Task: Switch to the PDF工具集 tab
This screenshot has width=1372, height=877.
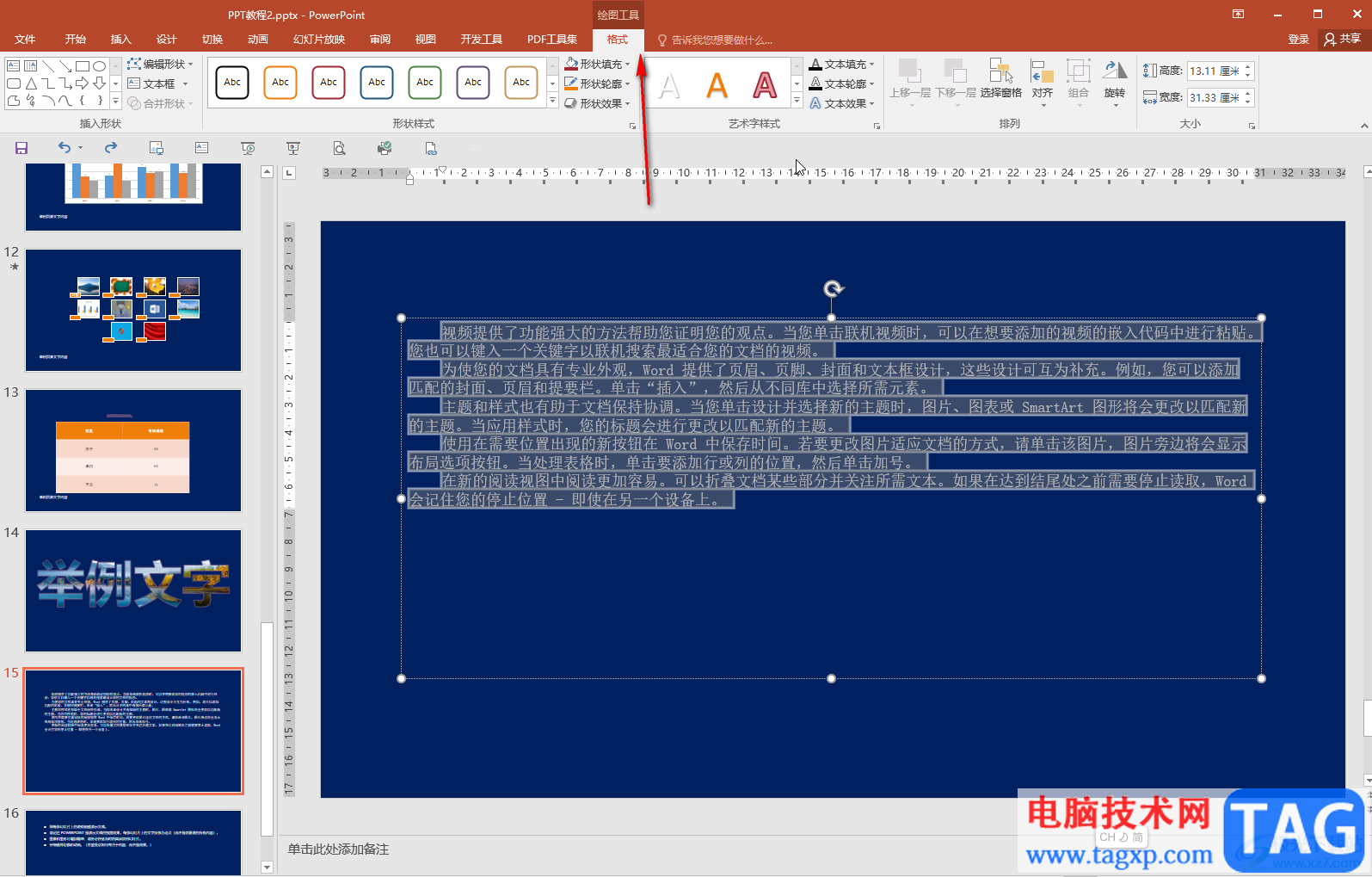Action: pyautogui.click(x=552, y=40)
